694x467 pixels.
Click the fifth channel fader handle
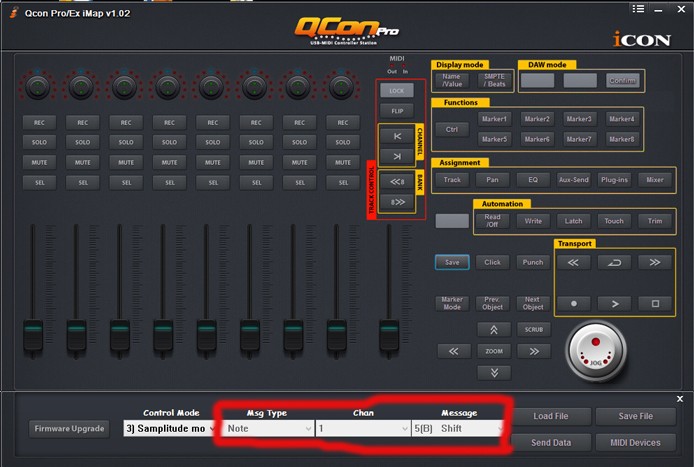pos(207,334)
